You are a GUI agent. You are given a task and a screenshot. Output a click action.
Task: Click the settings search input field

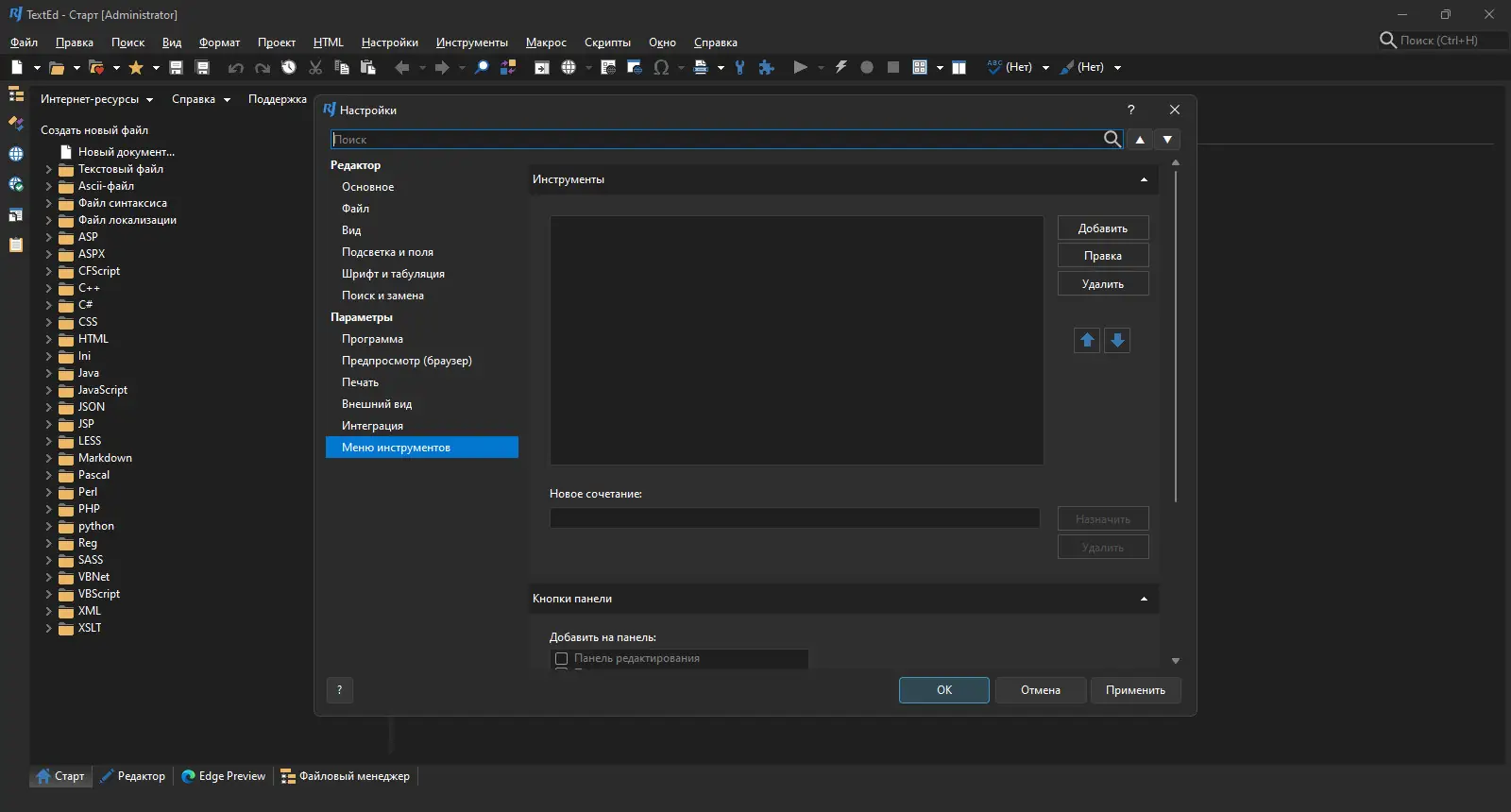(718, 140)
